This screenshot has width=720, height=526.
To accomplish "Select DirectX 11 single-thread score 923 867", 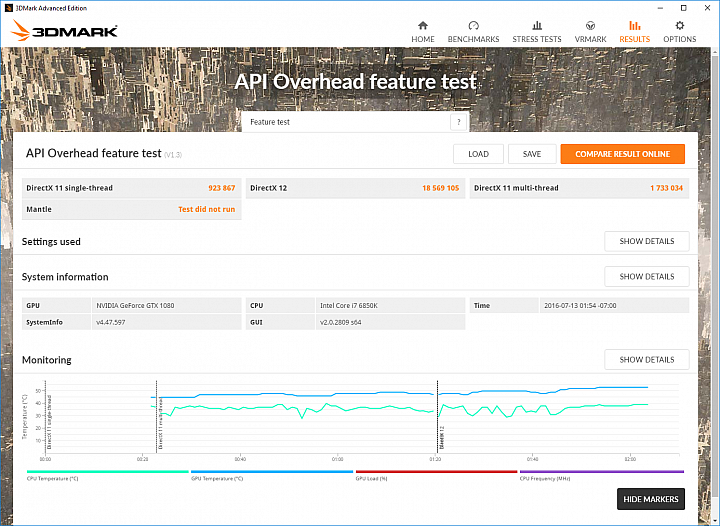I will pos(221,188).
